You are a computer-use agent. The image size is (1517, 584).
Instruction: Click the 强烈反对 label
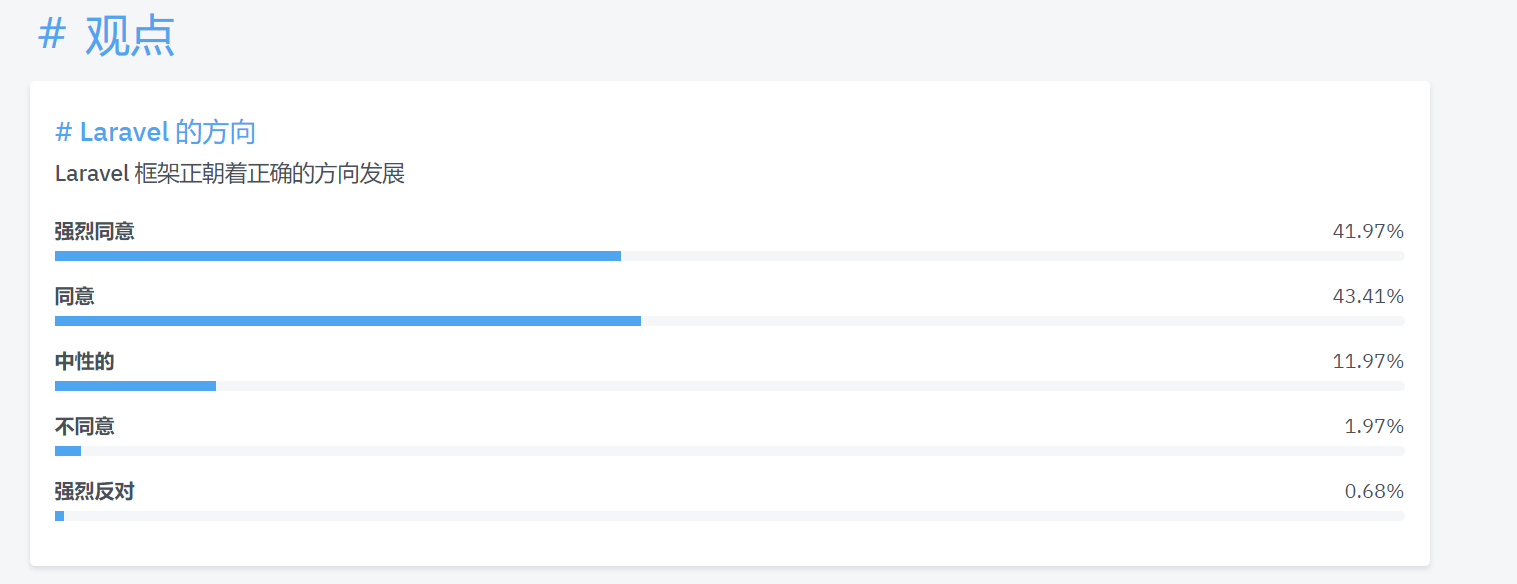pos(95,491)
